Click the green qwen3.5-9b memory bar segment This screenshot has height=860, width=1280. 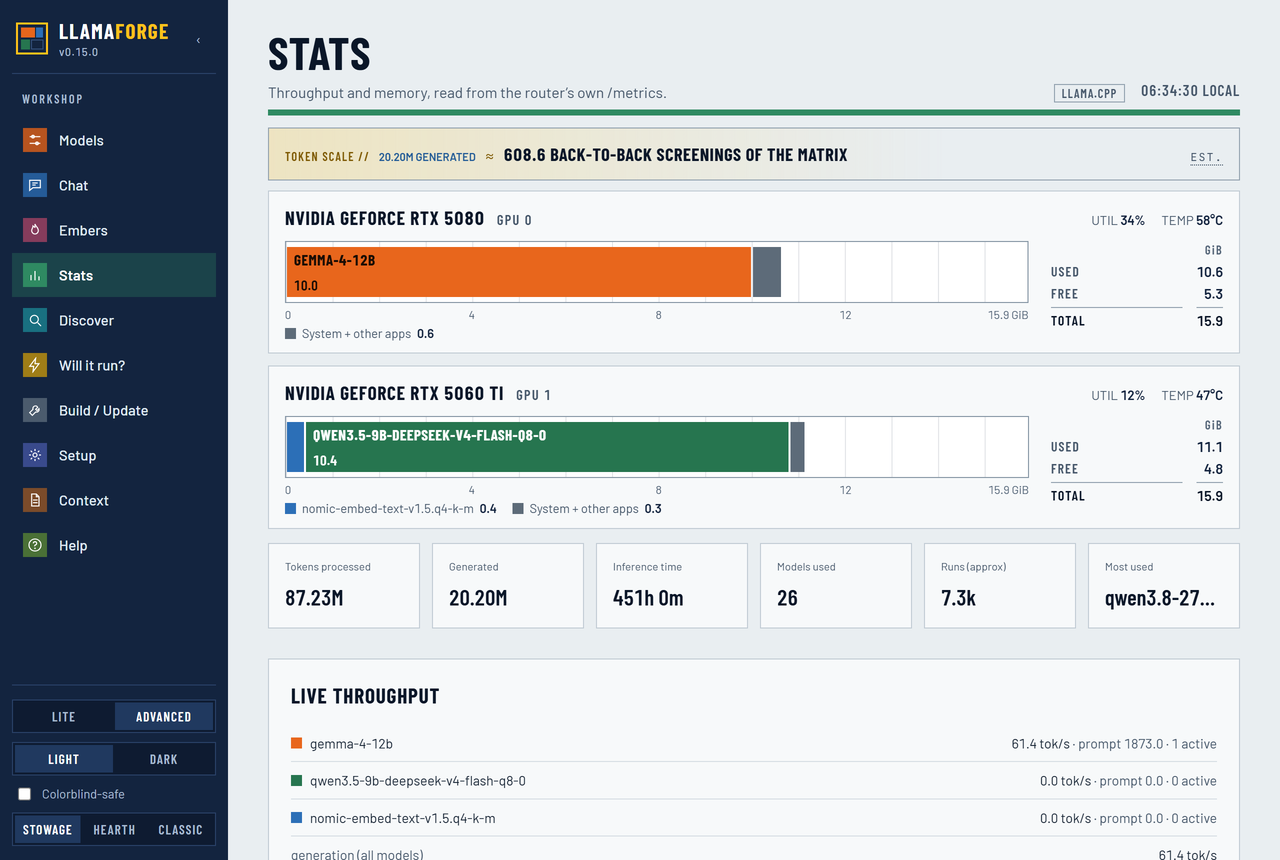(x=547, y=447)
